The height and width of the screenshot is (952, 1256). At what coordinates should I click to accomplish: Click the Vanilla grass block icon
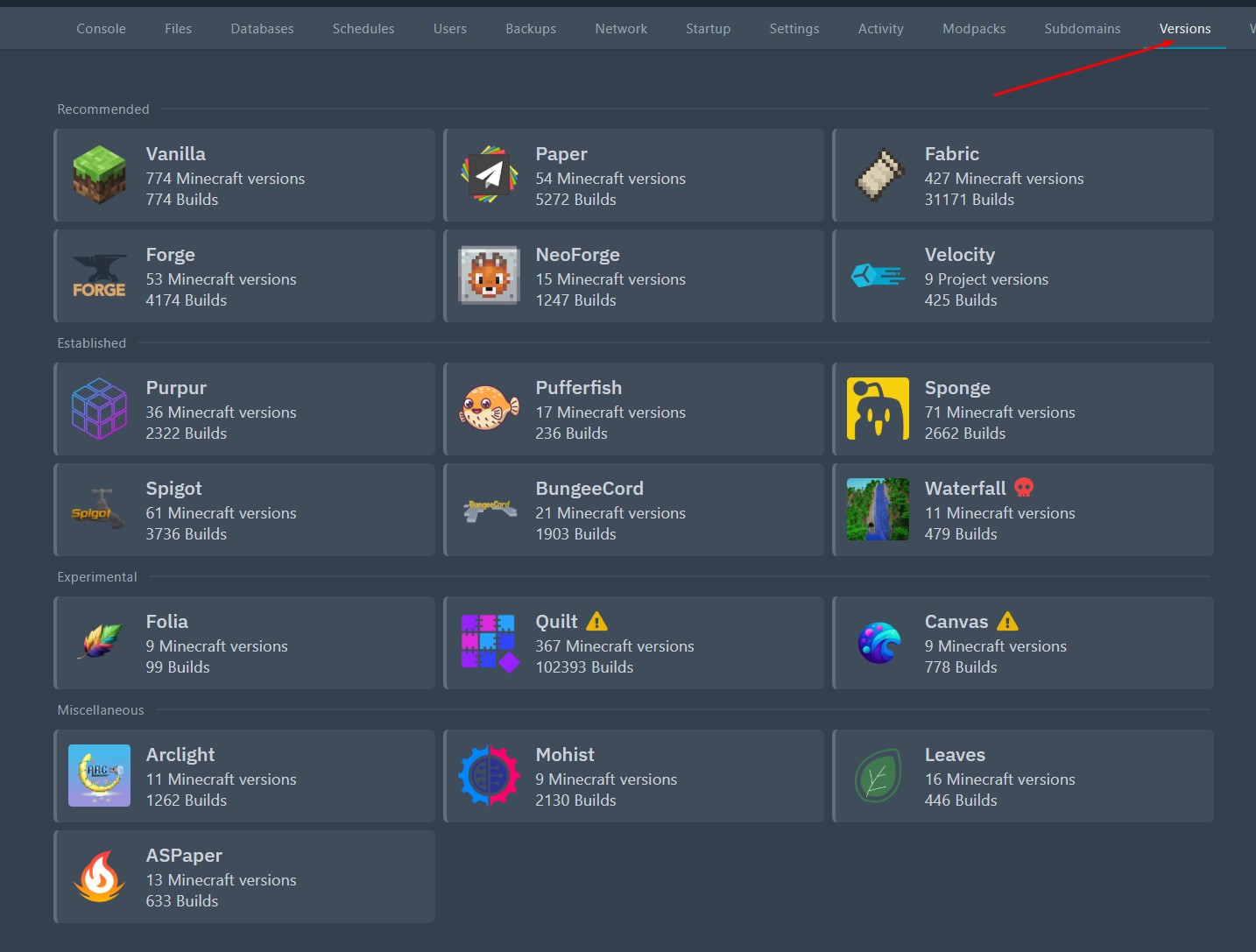click(x=99, y=175)
